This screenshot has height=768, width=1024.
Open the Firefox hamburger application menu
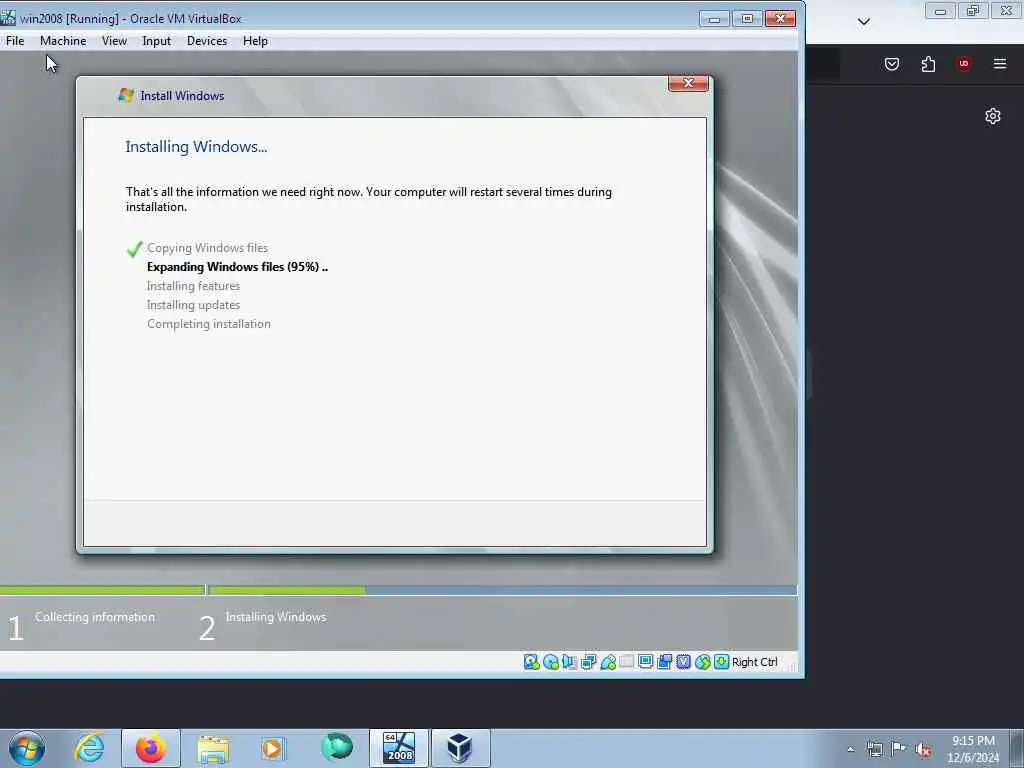1000,64
